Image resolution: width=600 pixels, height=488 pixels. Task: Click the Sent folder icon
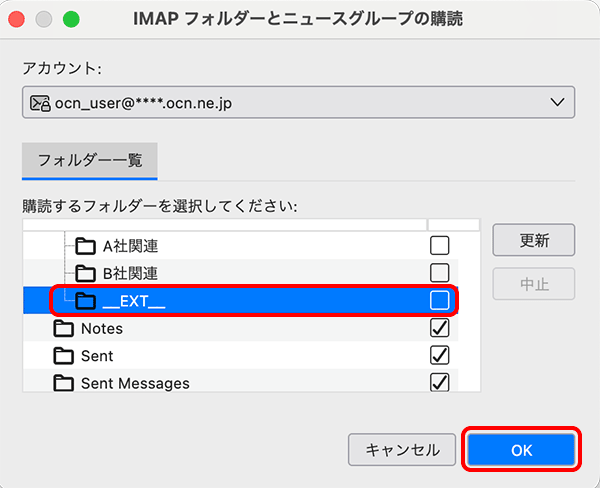coord(65,355)
